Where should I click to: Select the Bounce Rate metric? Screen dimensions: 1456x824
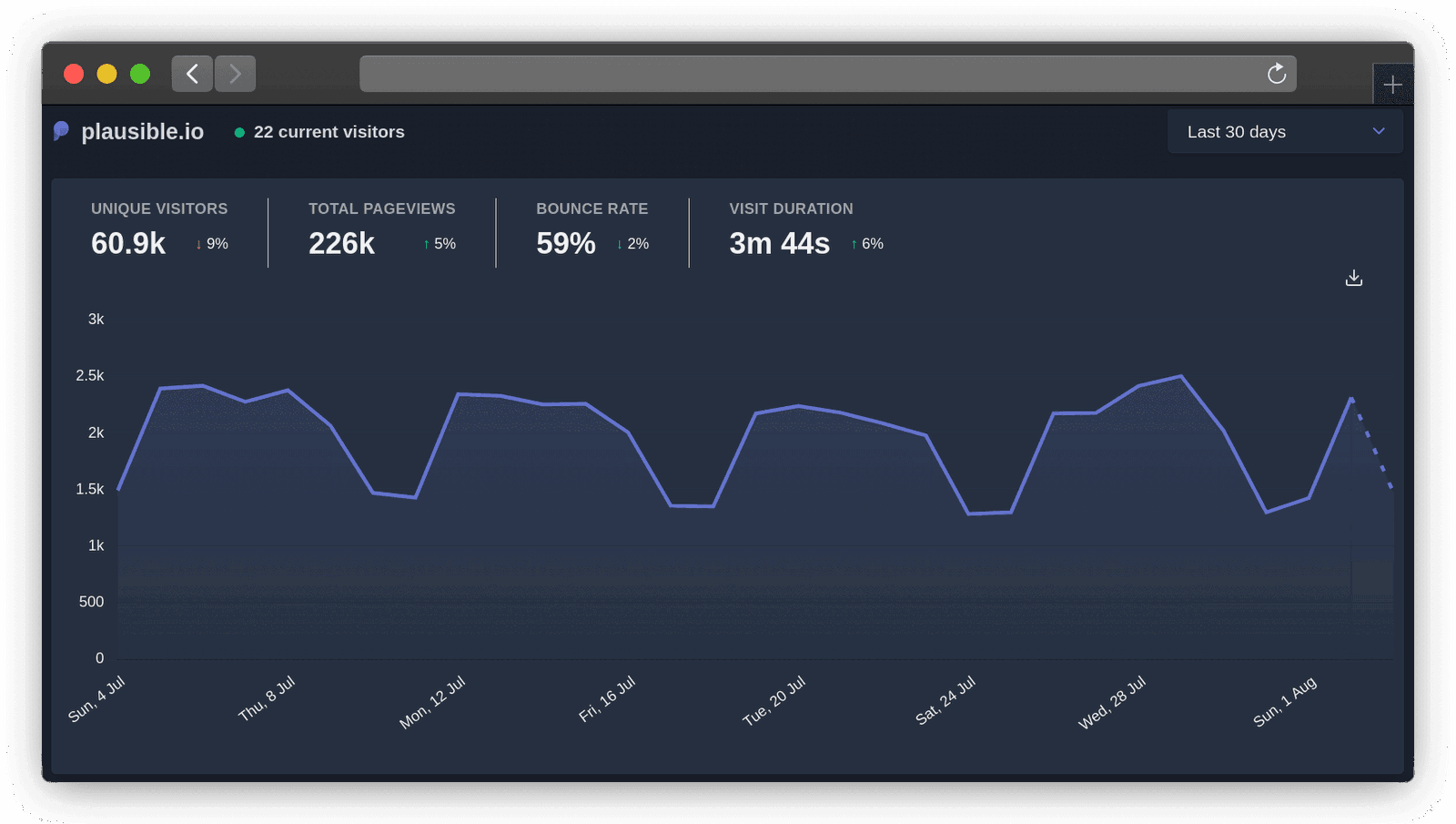click(x=591, y=228)
